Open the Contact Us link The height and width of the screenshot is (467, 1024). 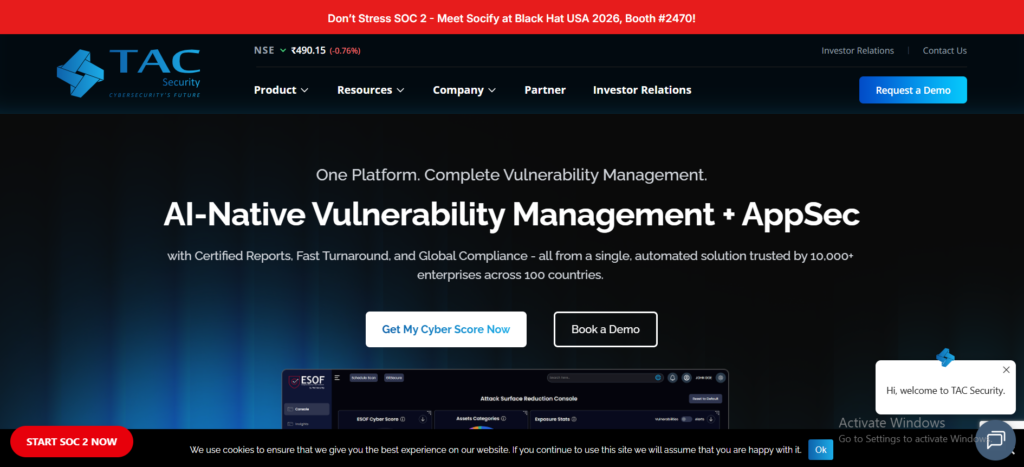click(x=944, y=50)
